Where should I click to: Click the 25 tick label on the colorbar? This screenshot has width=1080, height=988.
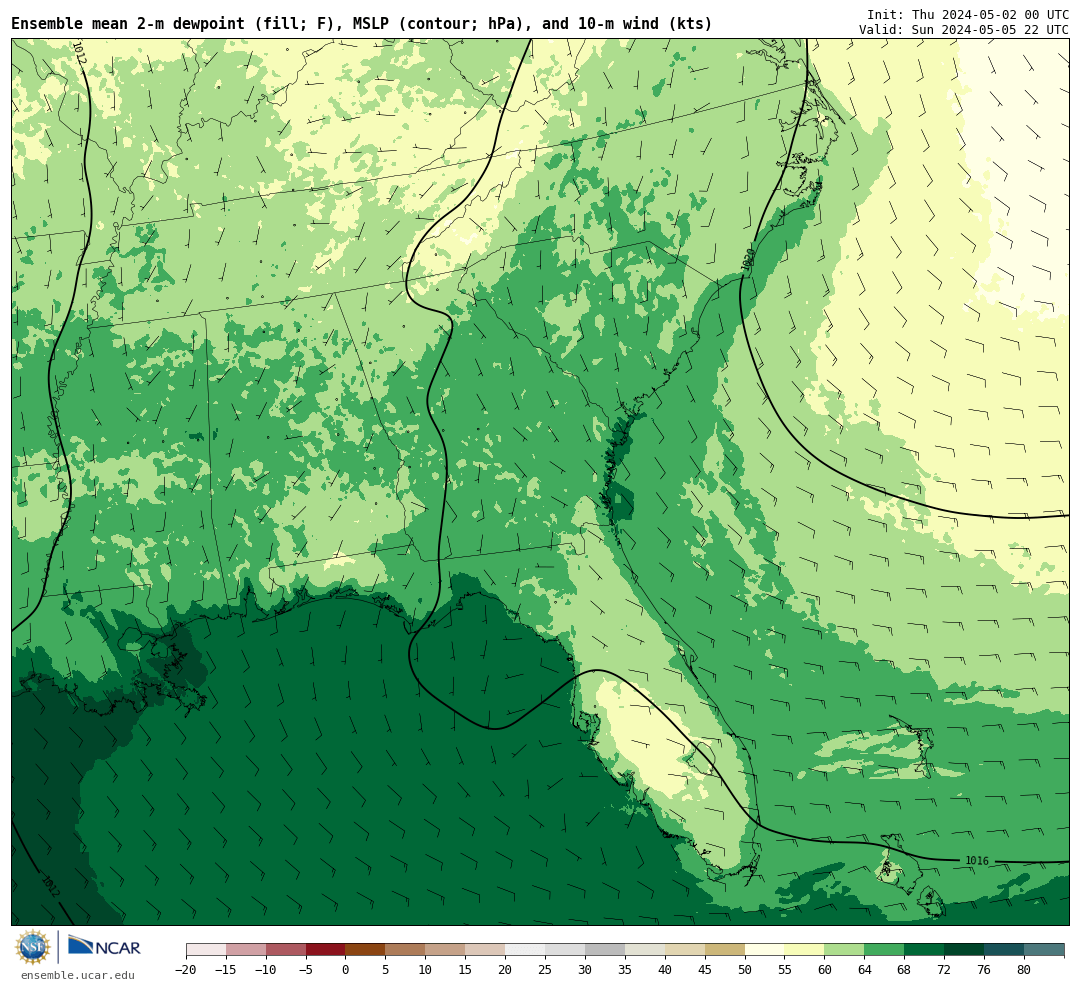tap(546, 969)
